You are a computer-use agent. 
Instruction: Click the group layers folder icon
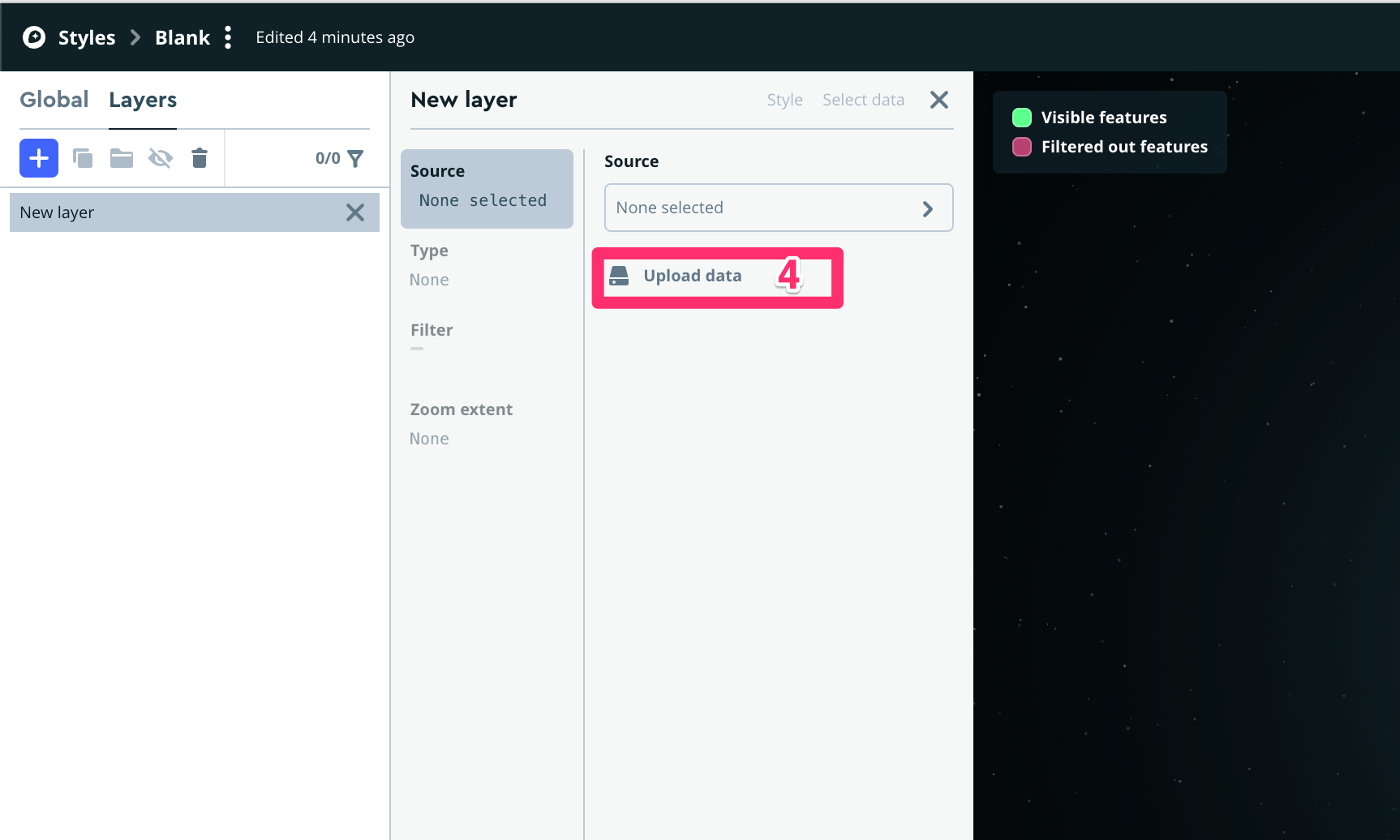(122, 158)
